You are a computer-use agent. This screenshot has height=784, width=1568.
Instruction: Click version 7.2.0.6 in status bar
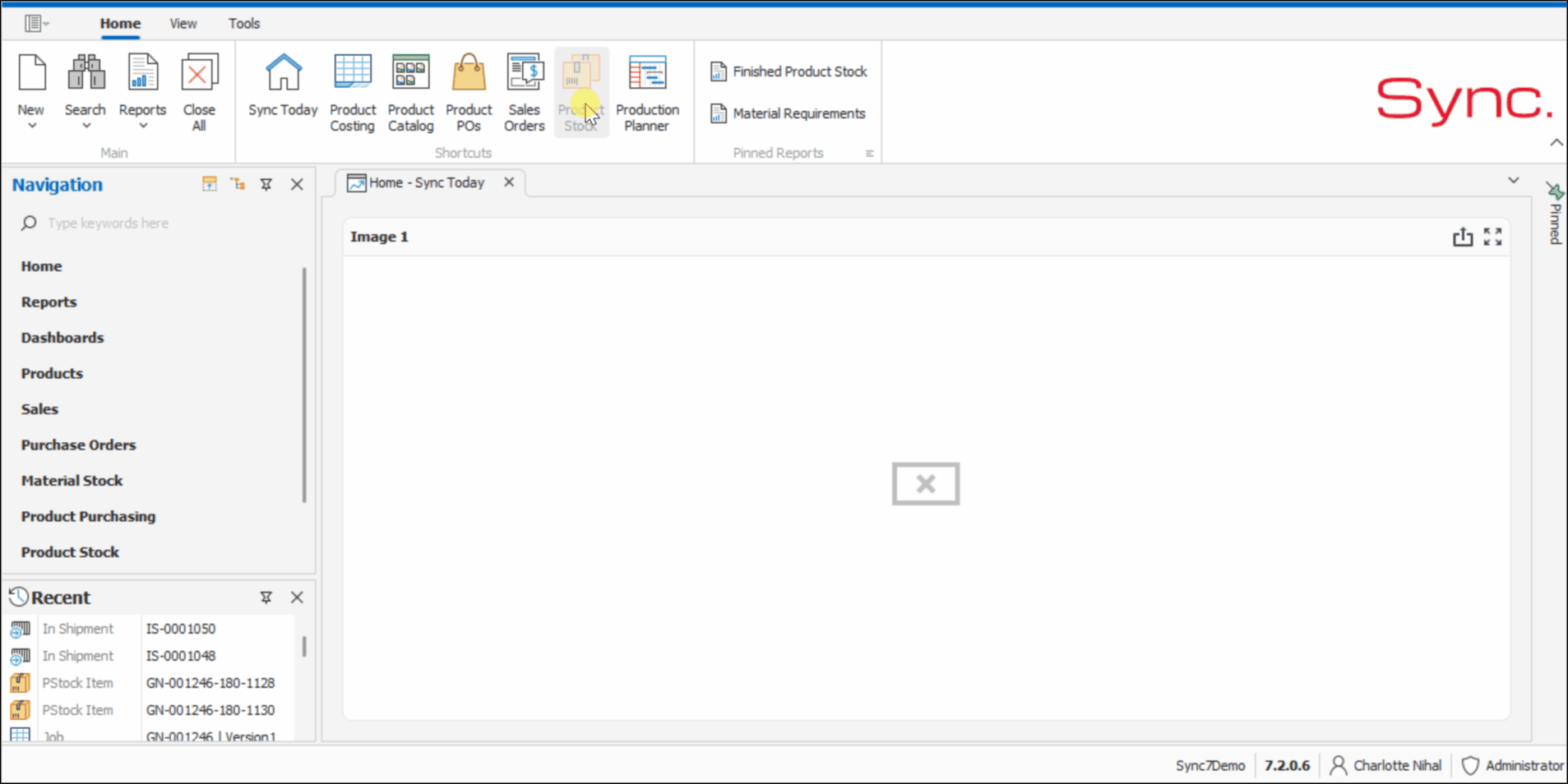click(x=1287, y=765)
